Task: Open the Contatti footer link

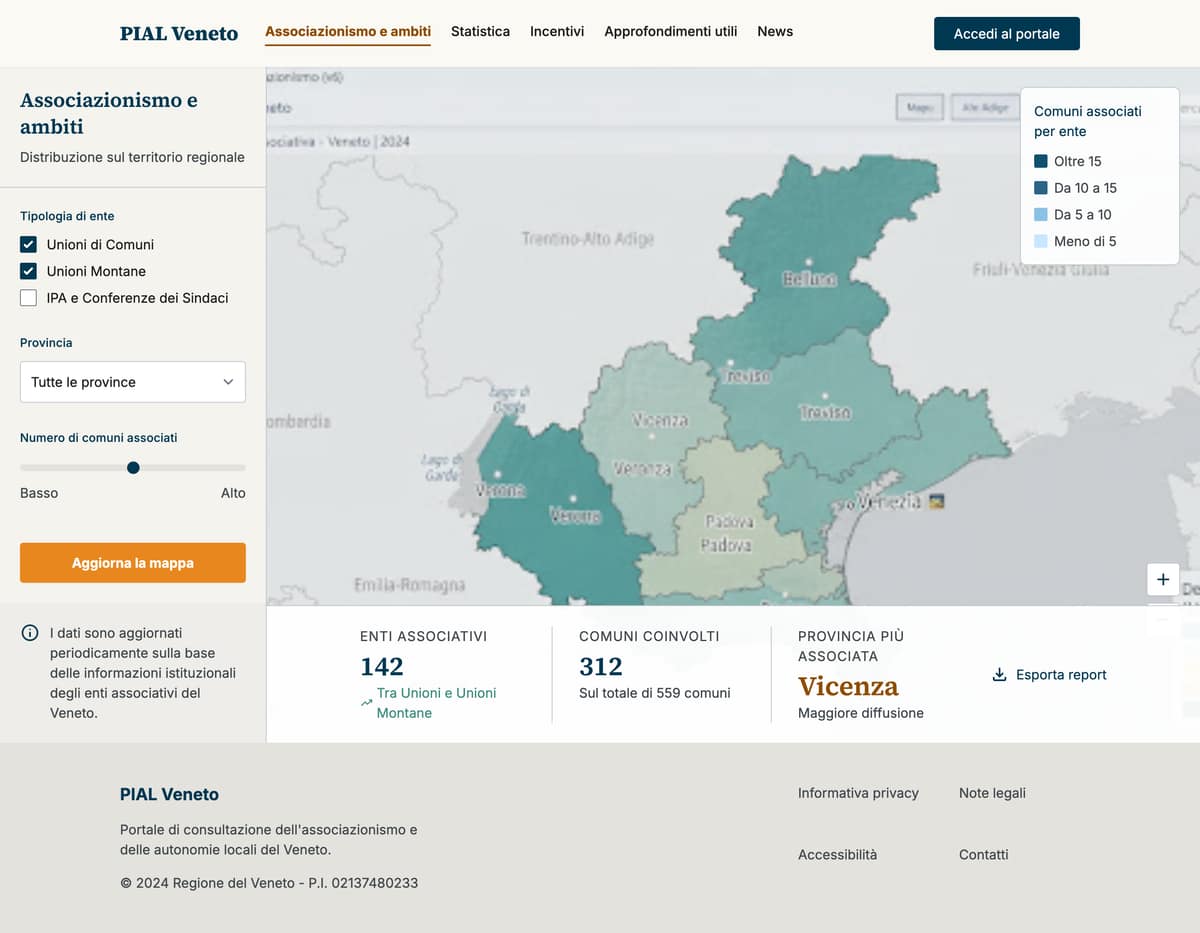Action: pyautogui.click(x=983, y=855)
